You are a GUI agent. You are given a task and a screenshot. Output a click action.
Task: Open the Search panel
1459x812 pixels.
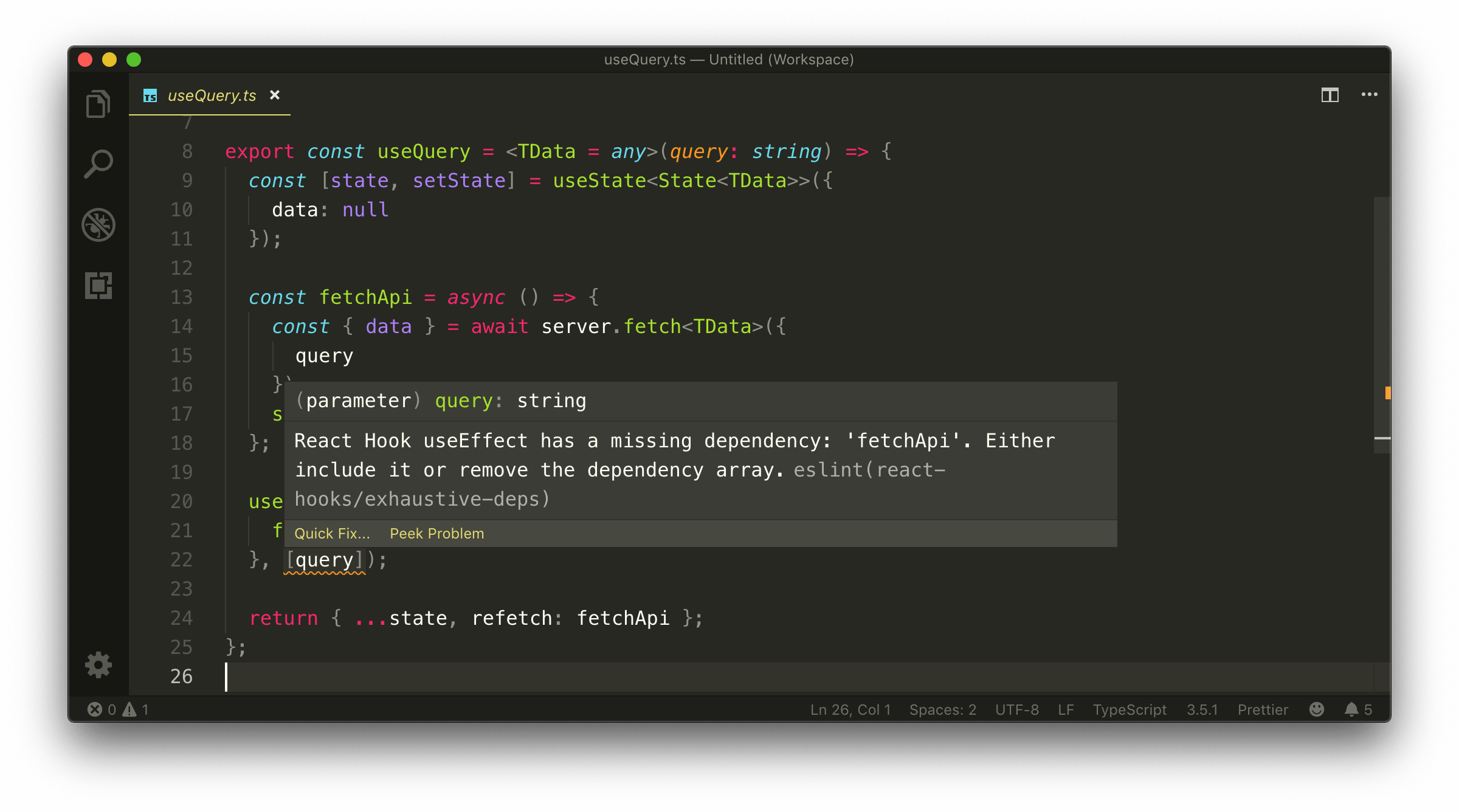pos(98,163)
